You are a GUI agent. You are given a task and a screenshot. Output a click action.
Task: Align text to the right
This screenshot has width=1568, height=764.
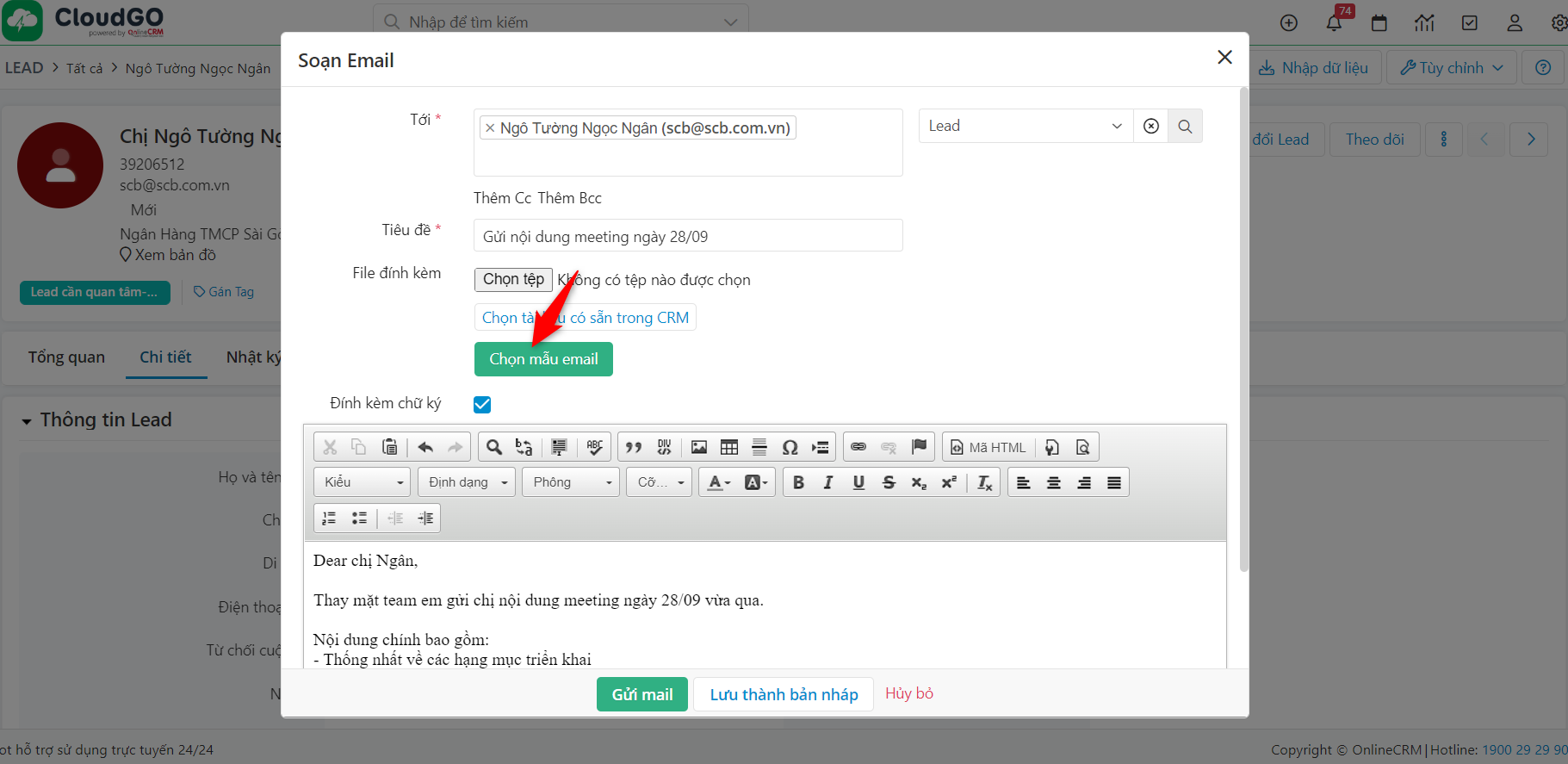1083,482
